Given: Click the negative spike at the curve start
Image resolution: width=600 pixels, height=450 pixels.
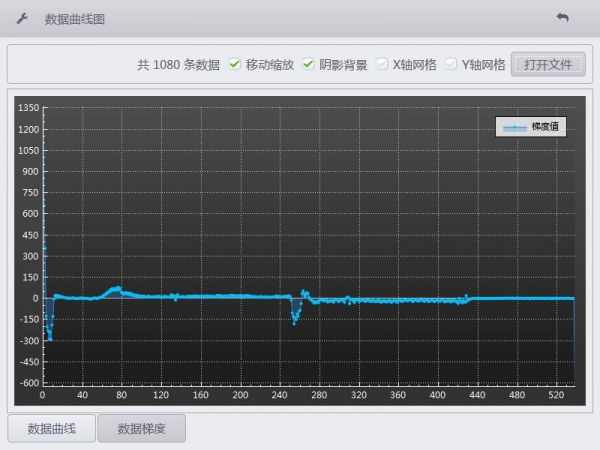Looking at the screenshot, I should coord(49,336).
